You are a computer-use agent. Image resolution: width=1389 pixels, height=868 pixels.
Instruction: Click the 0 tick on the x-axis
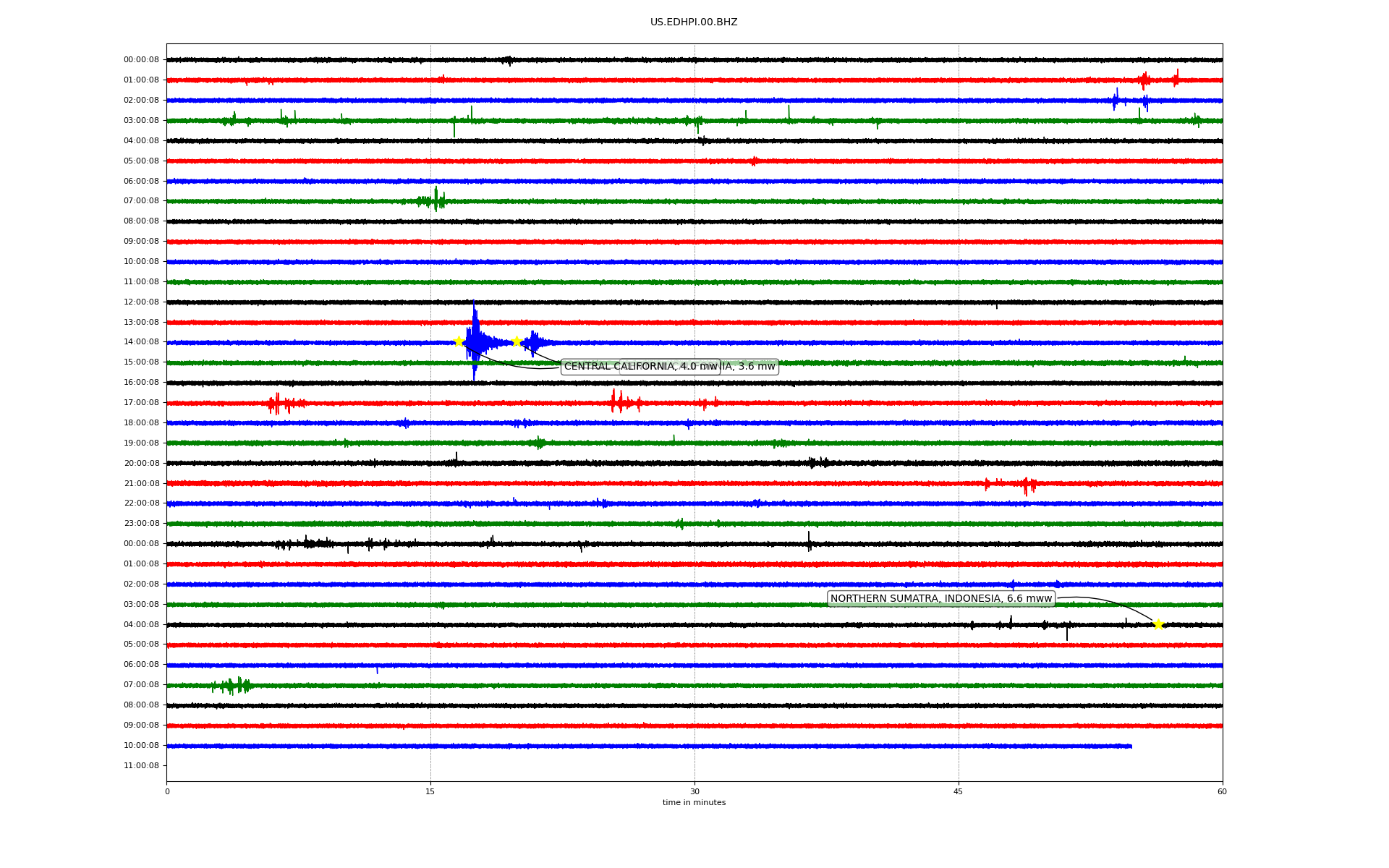[x=167, y=791]
